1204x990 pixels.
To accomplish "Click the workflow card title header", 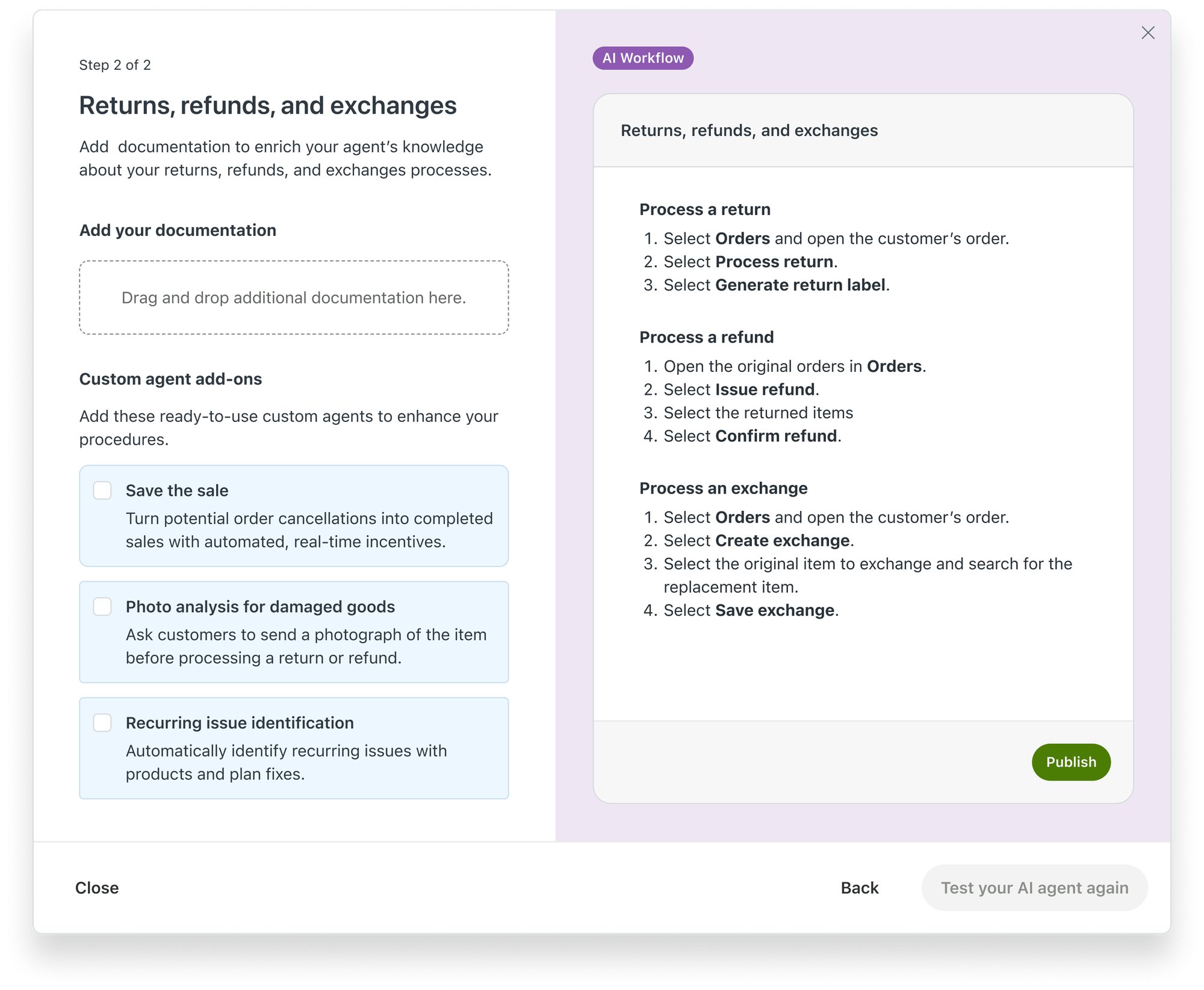I will coord(863,131).
